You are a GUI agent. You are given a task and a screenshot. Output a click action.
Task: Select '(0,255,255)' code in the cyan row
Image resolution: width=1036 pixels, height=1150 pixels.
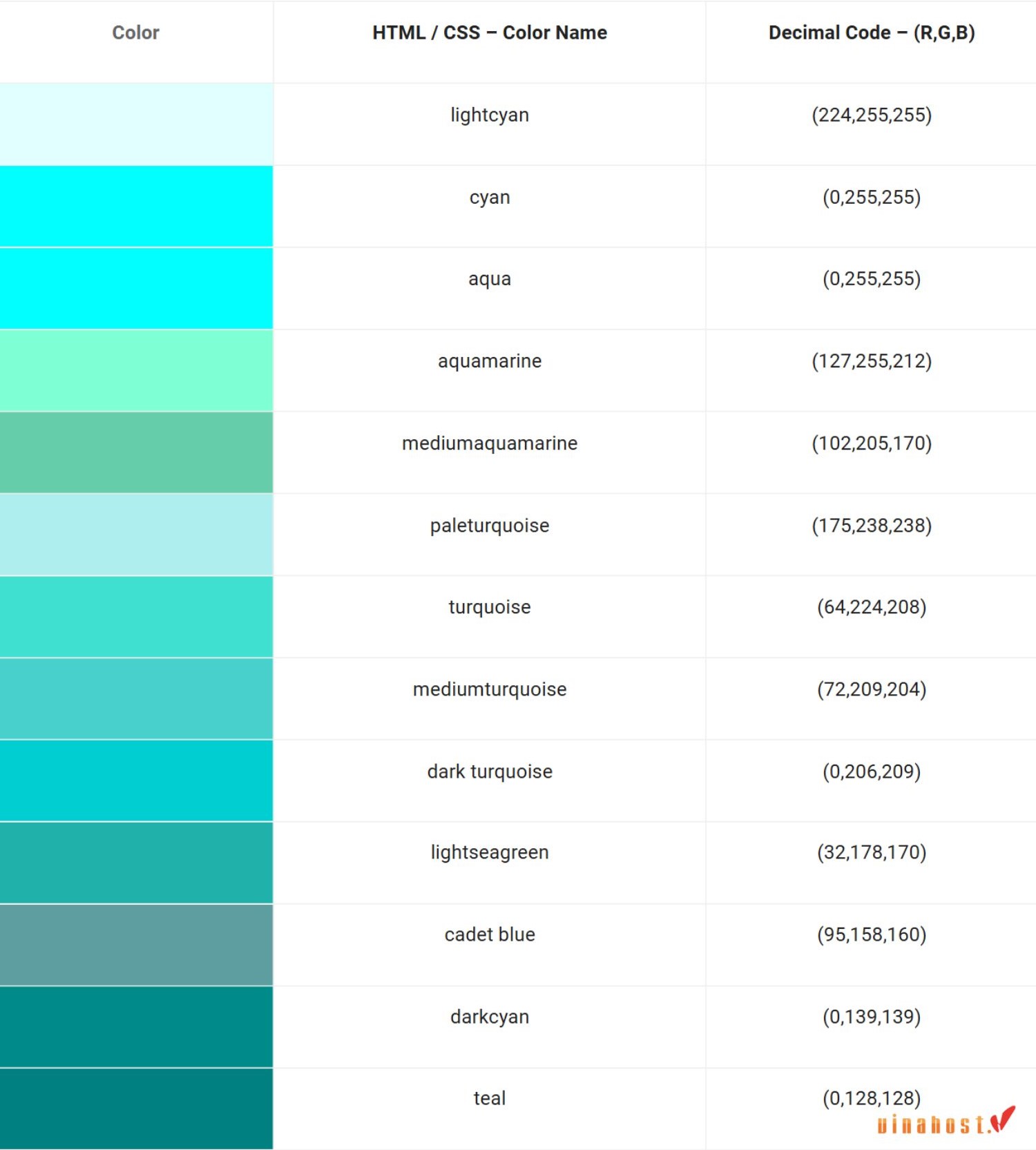tap(872, 197)
